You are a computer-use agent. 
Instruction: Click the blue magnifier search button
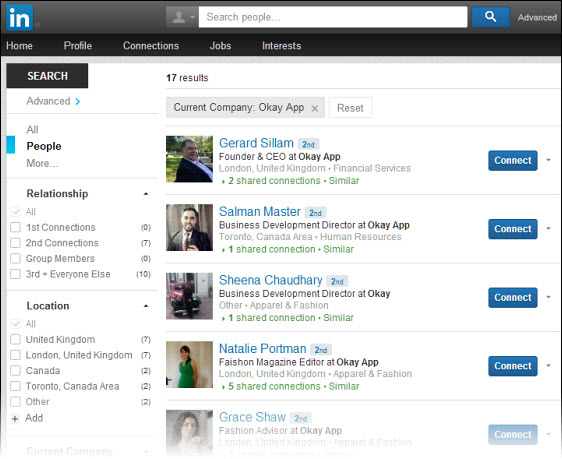pyautogui.click(x=490, y=17)
